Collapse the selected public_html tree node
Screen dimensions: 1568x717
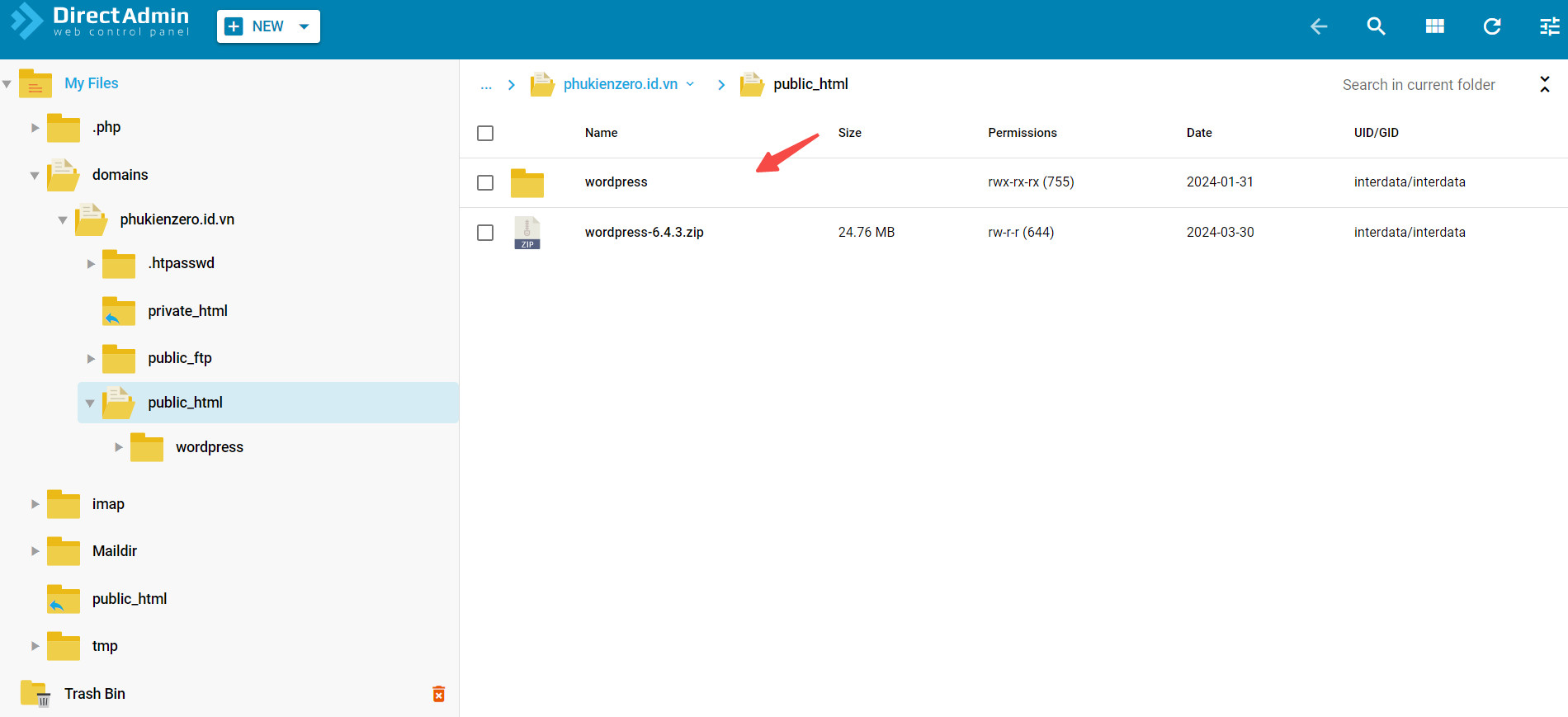click(90, 403)
